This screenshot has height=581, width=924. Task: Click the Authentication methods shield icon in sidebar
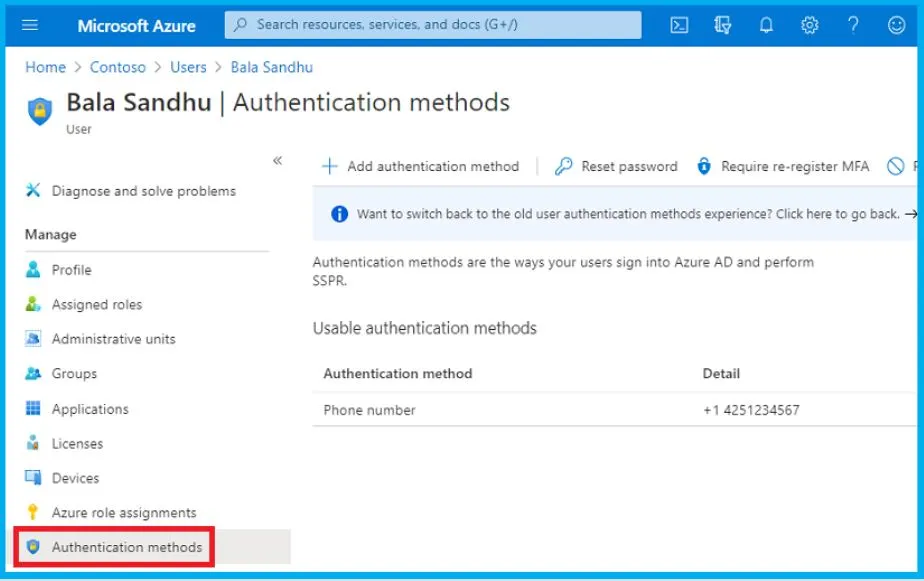click(33, 547)
